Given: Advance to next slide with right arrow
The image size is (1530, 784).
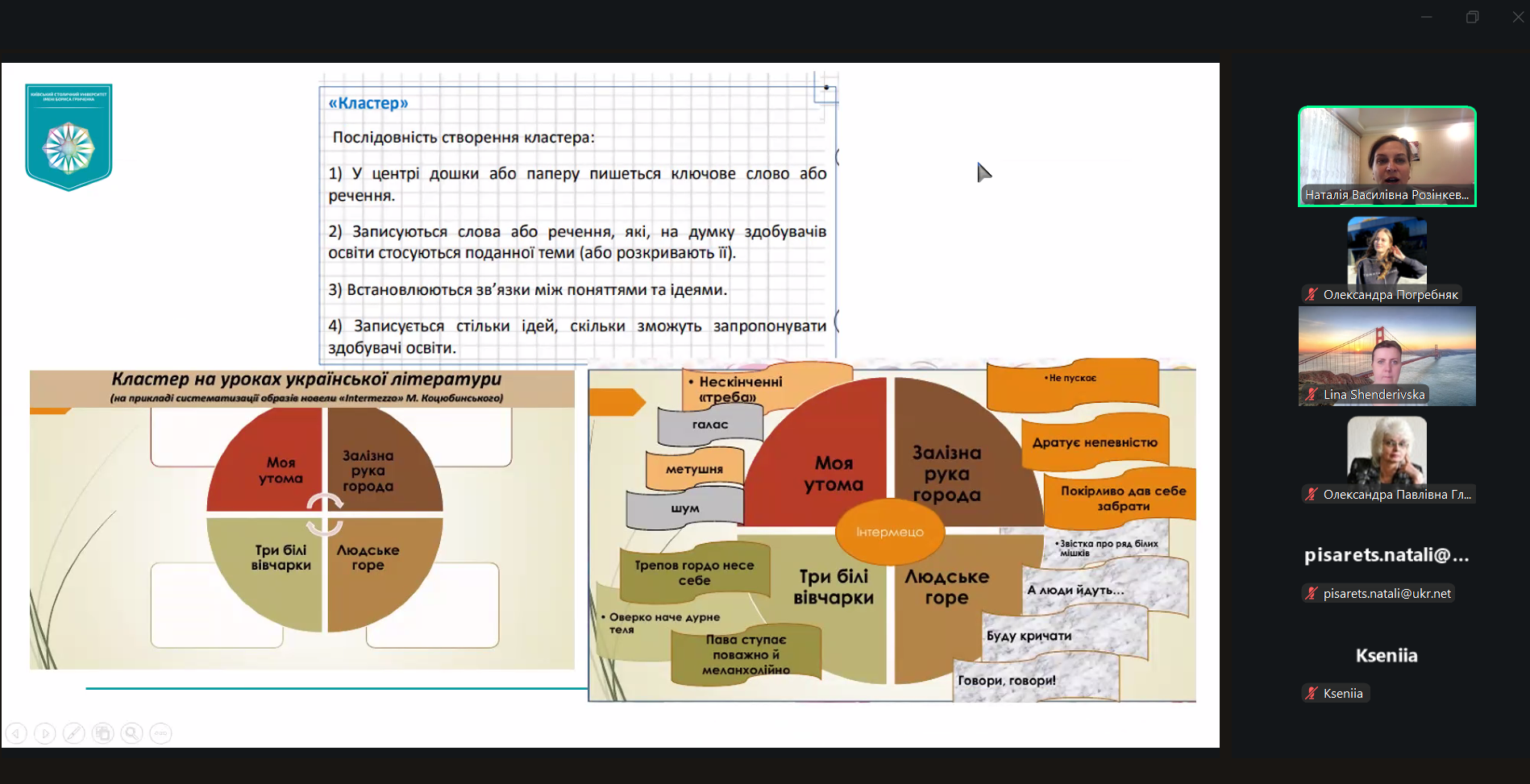Looking at the screenshot, I should point(45,733).
